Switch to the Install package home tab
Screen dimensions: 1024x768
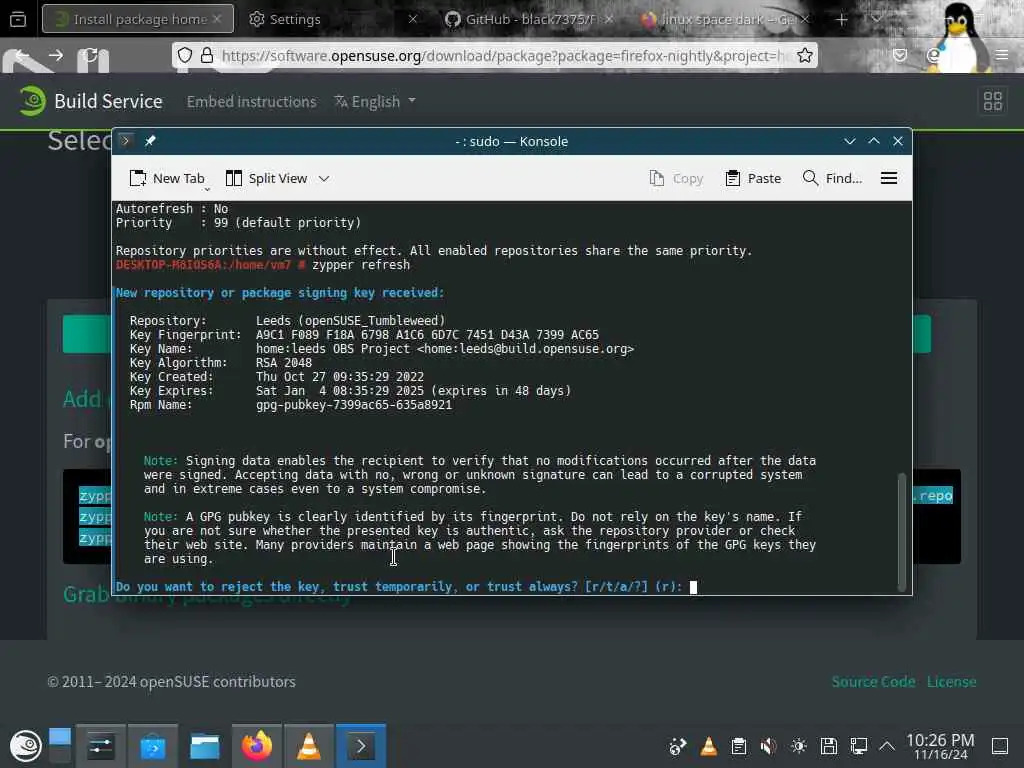(x=138, y=19)
